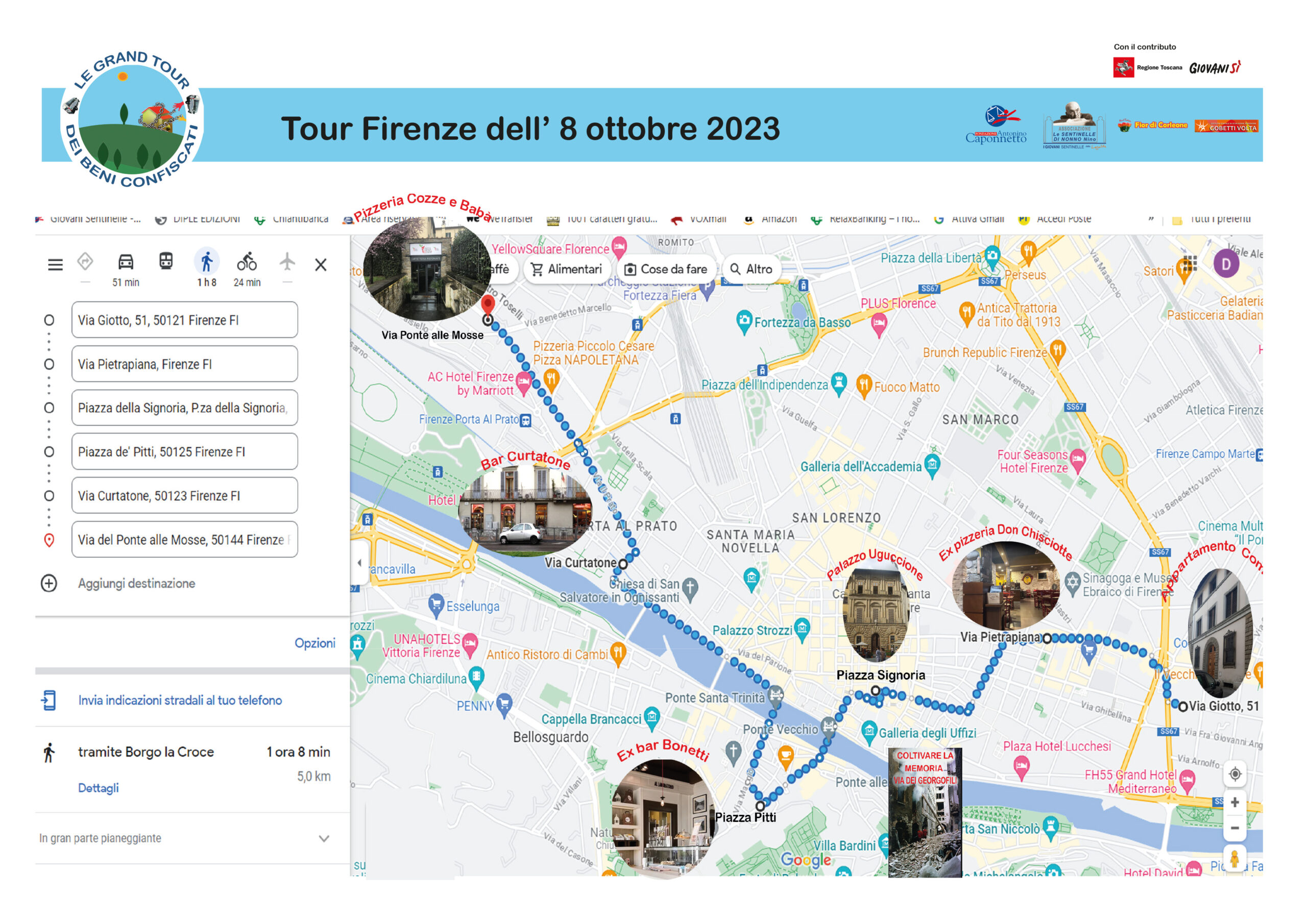1307x924 pixels.
Task: Select cycling mode showing 24 min
Action: (x=247, y=269)
